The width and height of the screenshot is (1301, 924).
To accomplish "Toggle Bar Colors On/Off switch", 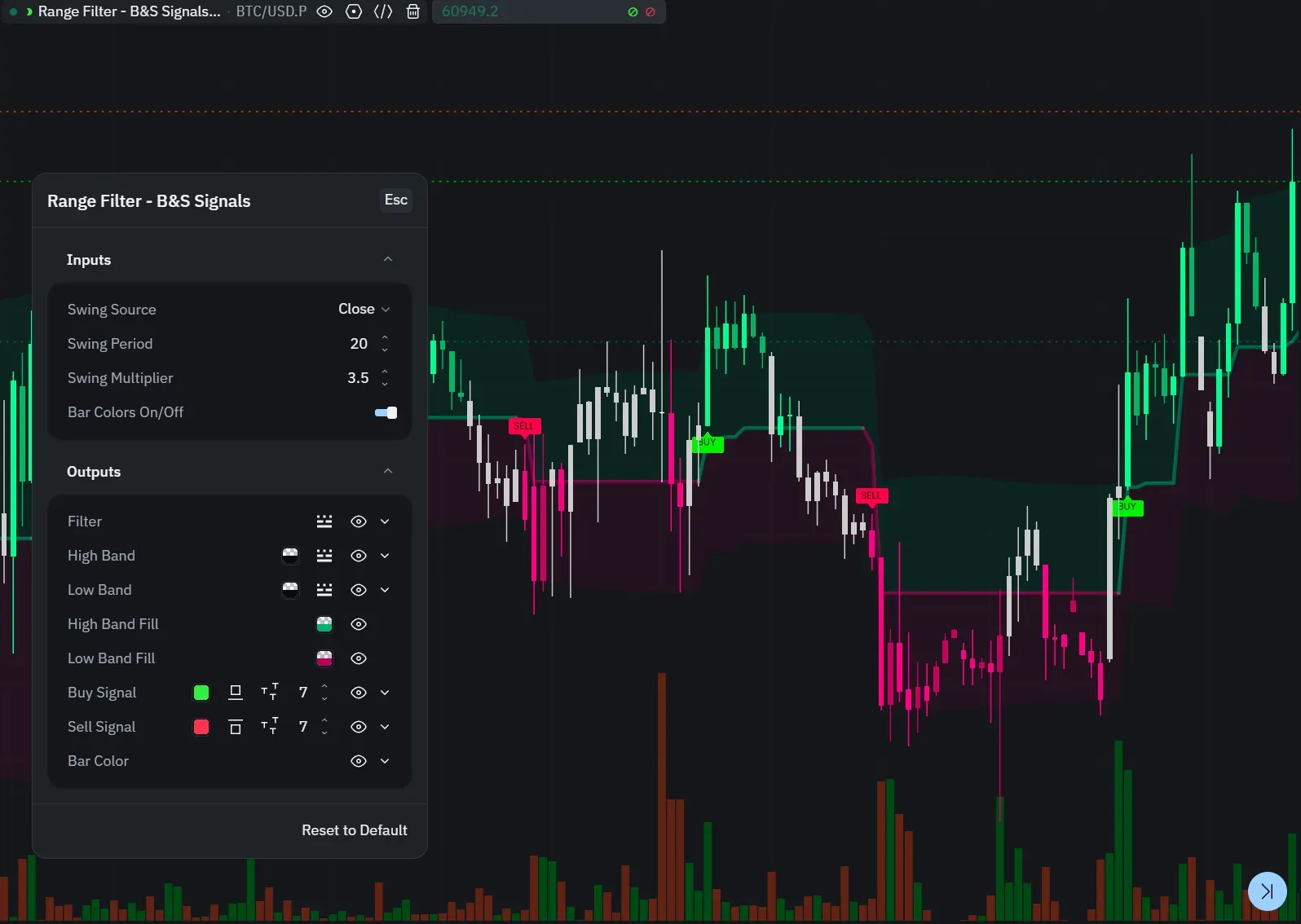I will 386,412.
